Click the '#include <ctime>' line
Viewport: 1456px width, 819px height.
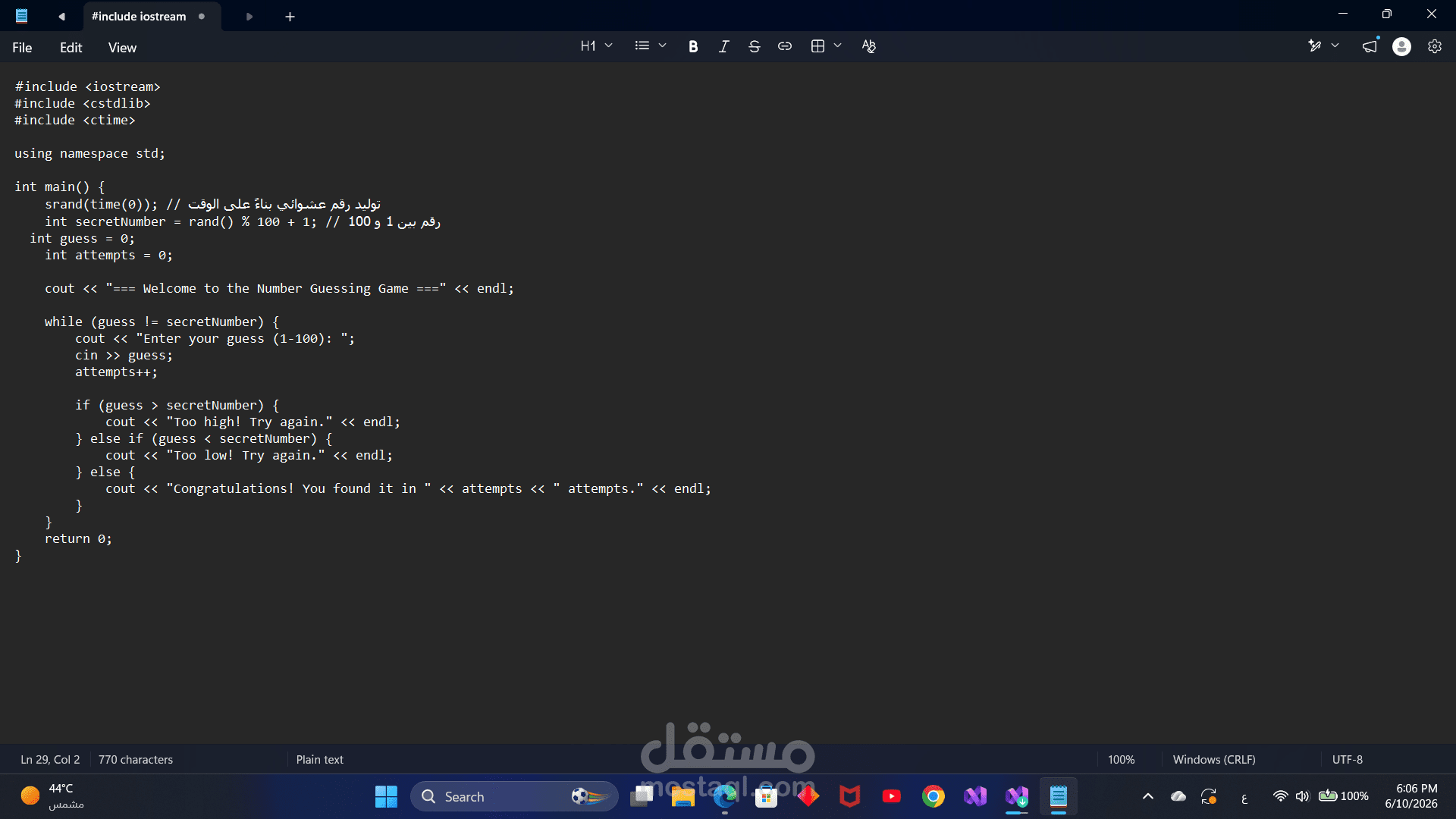(x=75, y=121)
